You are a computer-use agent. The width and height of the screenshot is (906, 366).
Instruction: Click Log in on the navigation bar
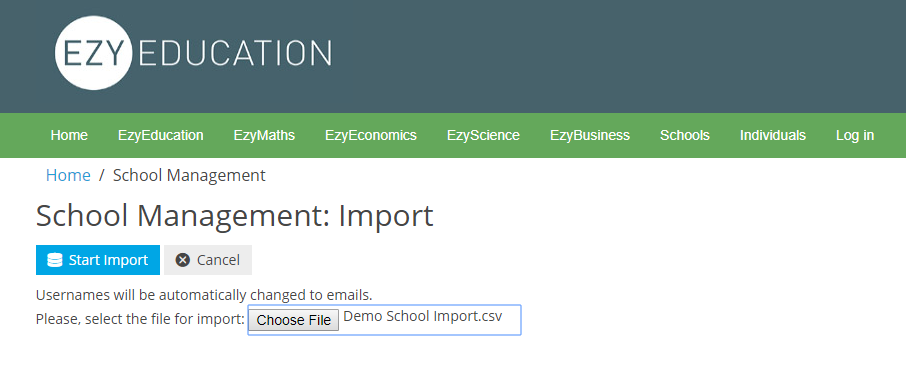[x=855, y=135]
